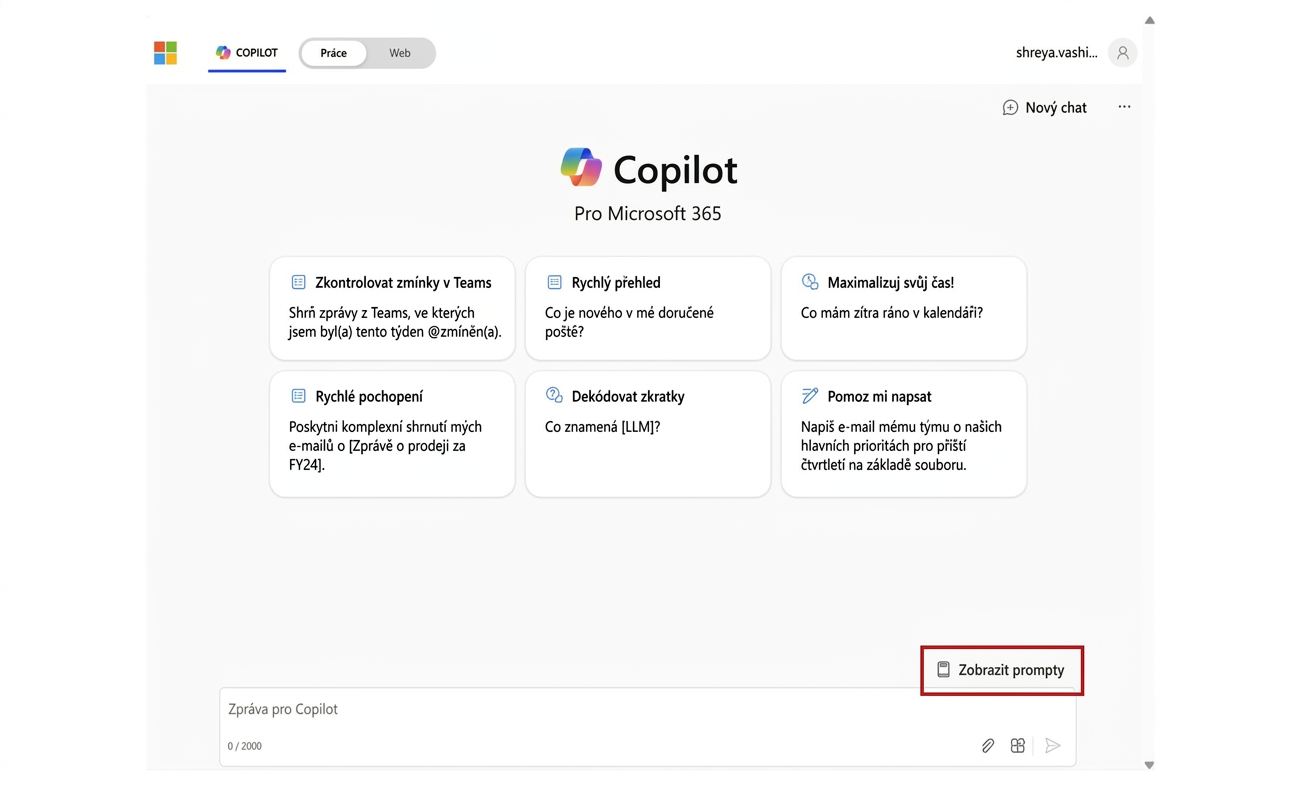1304x800 pixels.
Task: Open the user profile avatar
Action: [1123, 53]
